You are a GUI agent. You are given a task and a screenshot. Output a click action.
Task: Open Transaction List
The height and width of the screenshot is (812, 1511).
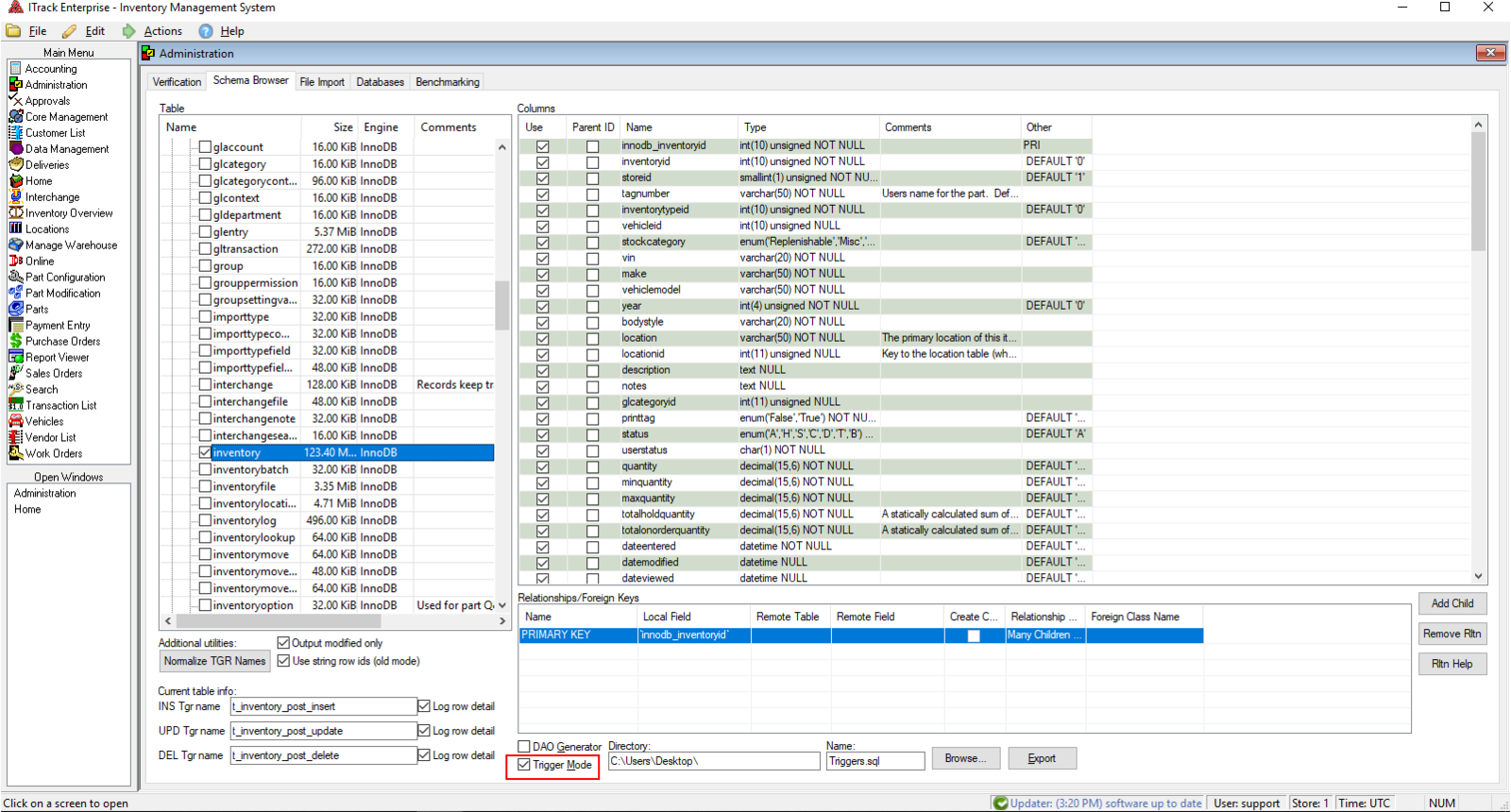60,406
